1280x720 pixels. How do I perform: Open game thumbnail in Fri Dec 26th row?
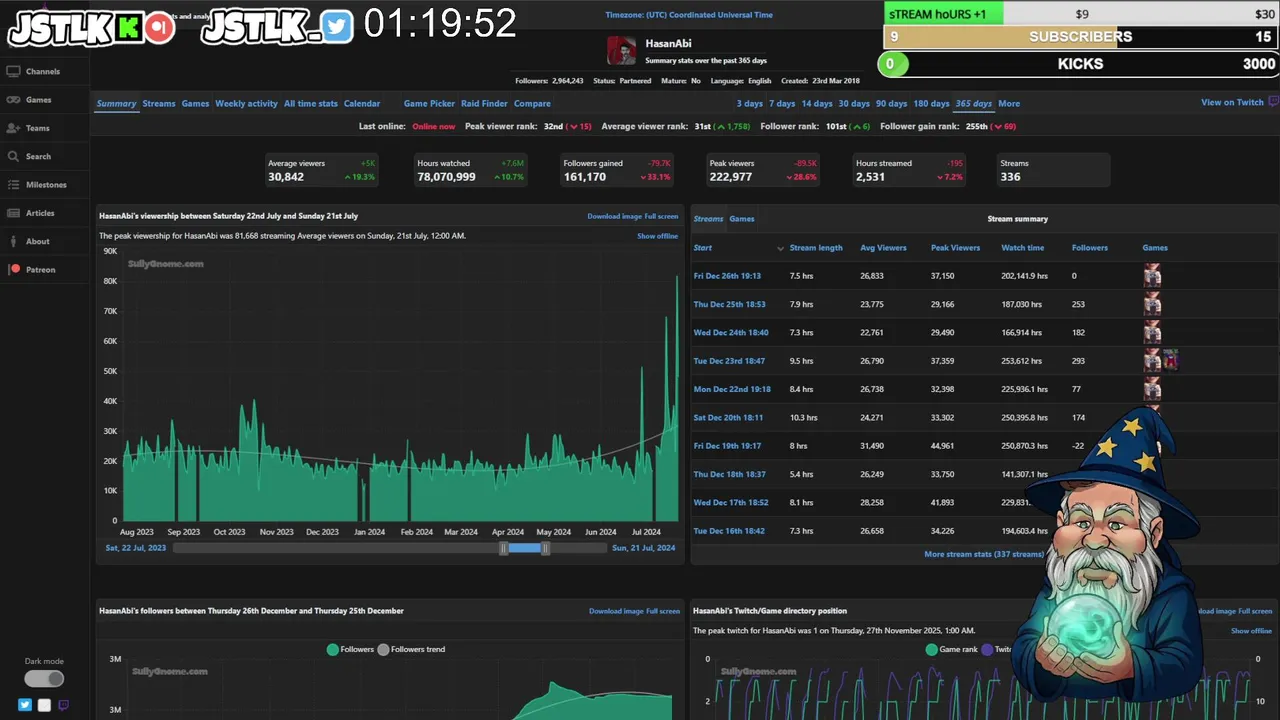[1152, 275]
